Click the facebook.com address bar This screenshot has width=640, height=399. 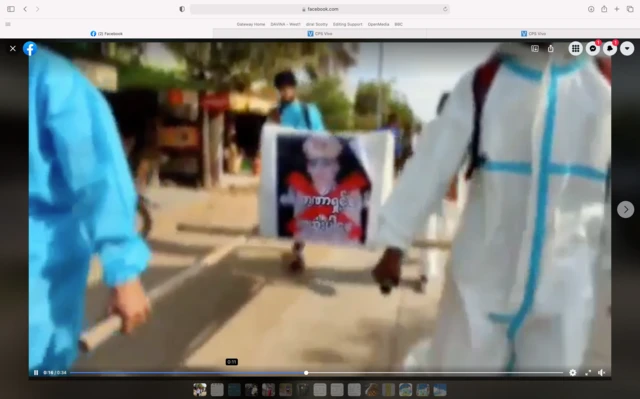pyautogui.click(x=320, y=9)
